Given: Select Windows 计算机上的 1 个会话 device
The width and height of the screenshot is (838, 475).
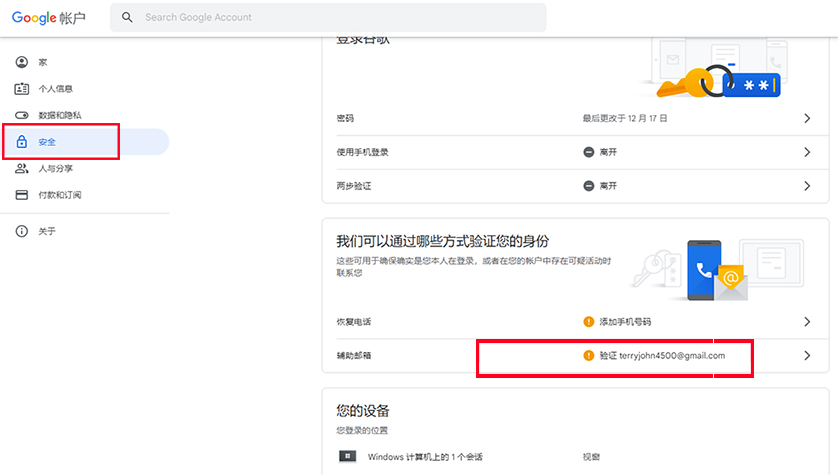Looking at the screenshot, I should [x=425, y=457].
